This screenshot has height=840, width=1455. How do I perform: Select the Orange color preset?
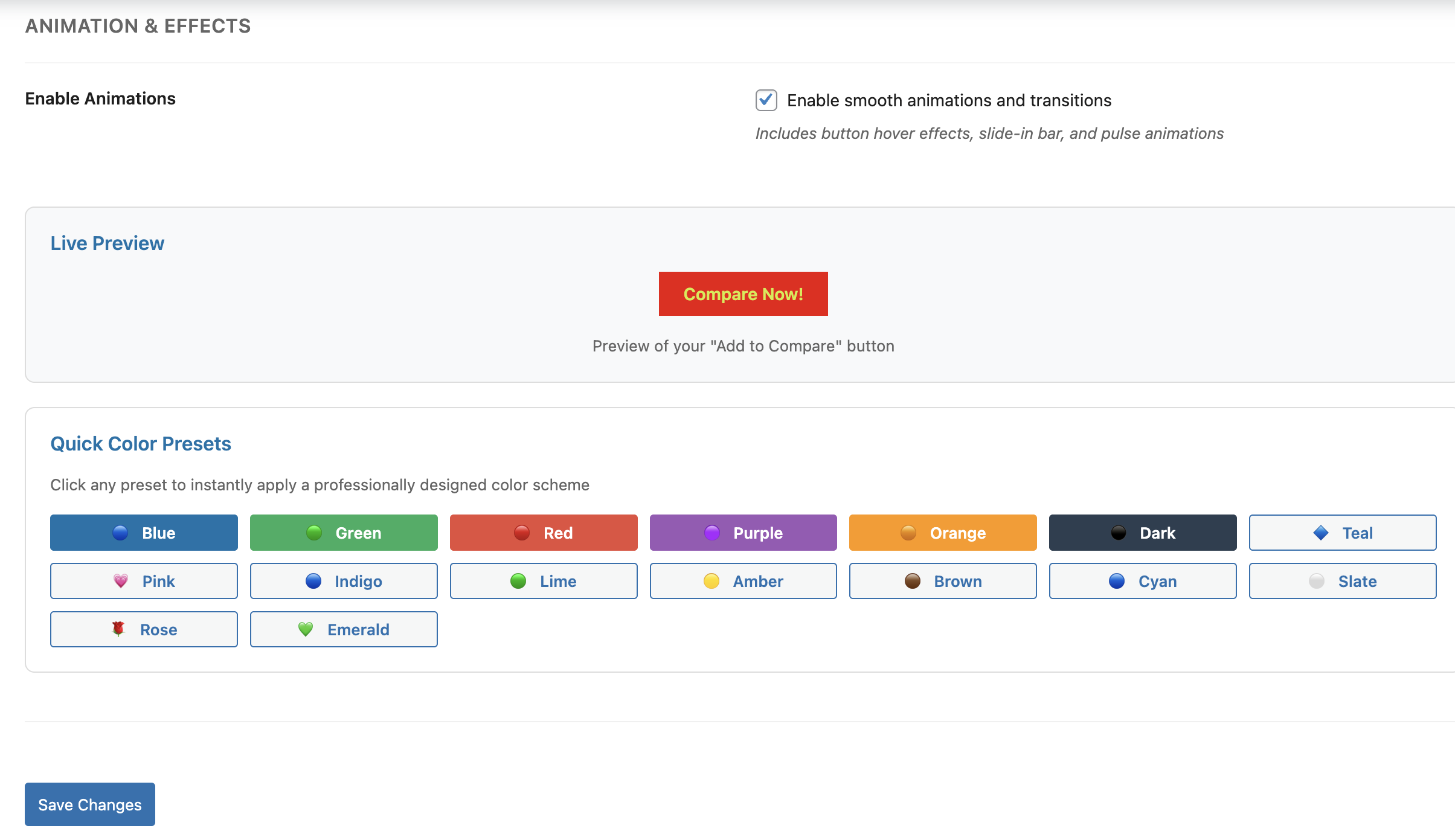pyautogui.click(x=943, y=533)
